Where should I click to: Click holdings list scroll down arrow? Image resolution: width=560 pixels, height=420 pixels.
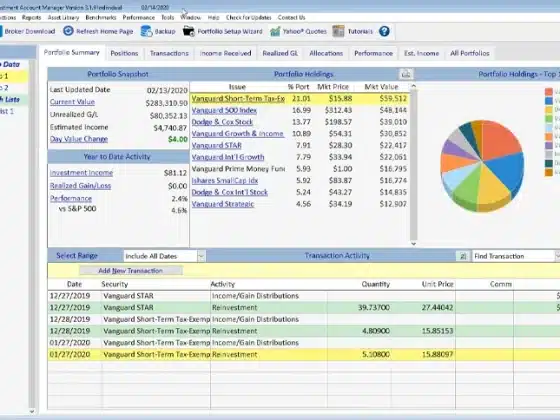click(x=413, y=244)
